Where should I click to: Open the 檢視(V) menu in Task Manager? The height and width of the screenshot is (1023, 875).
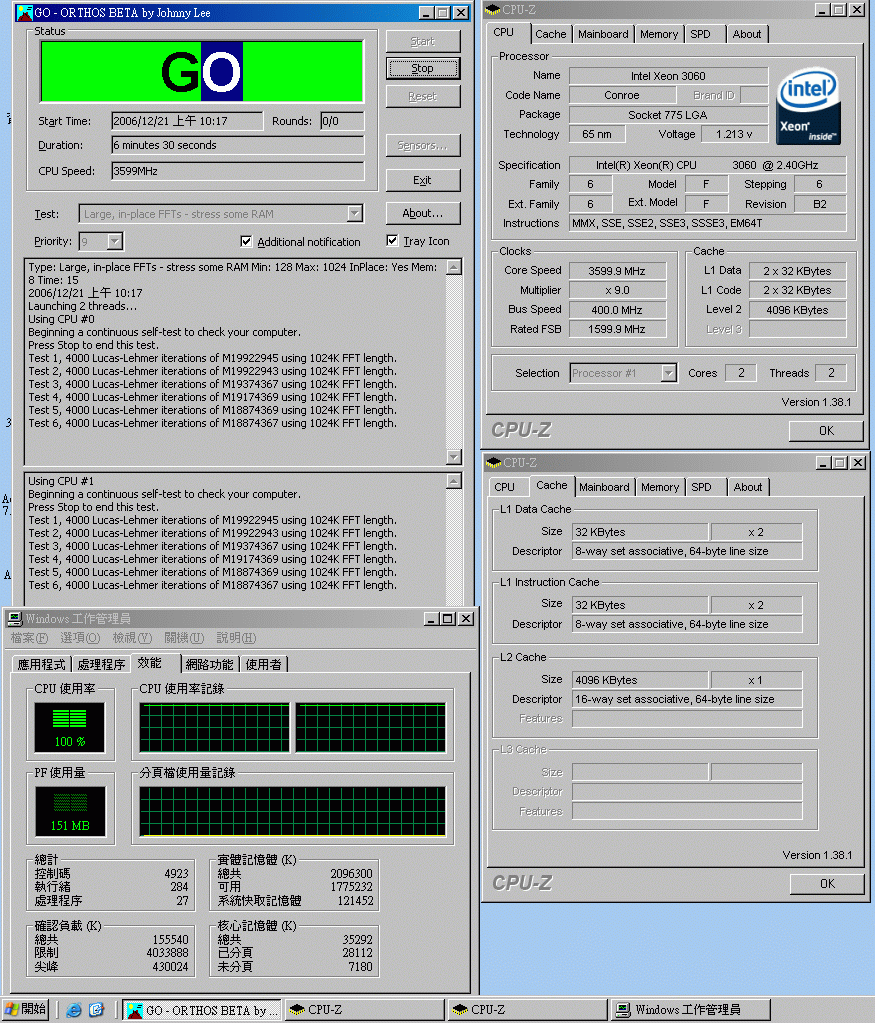(x=132, y=638)
